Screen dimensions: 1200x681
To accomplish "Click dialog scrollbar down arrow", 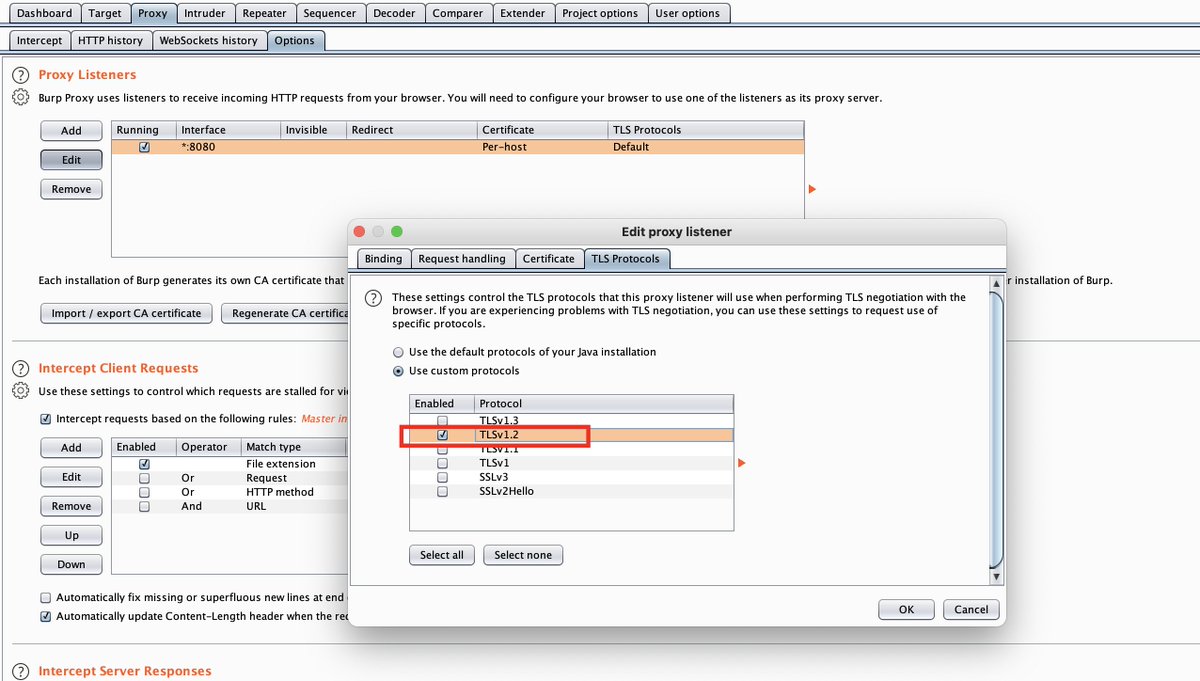I will 995,577.
